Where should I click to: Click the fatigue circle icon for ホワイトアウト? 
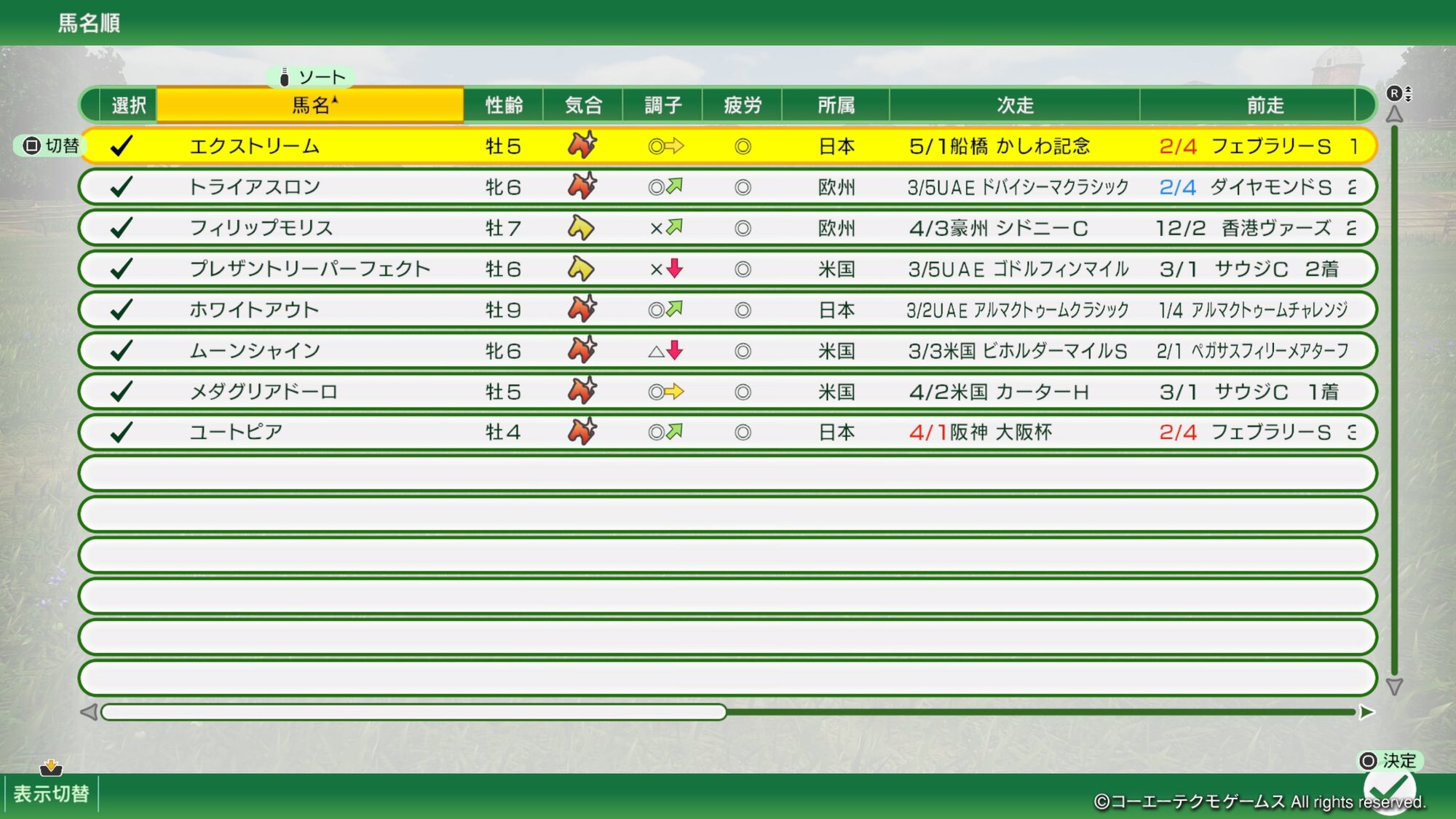[743, 310]
